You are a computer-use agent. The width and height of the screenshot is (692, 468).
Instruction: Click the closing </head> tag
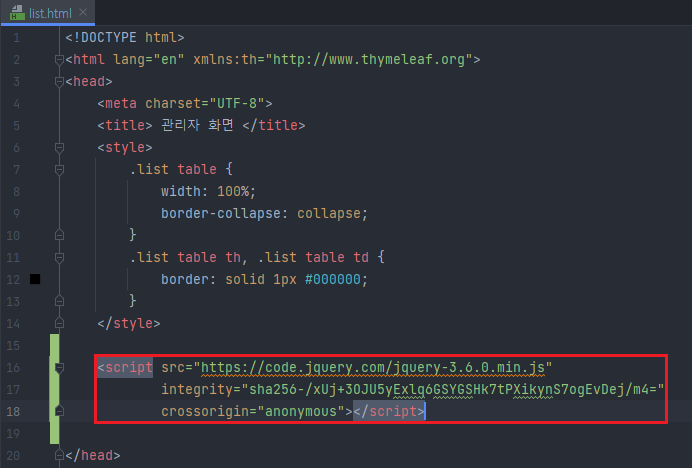pos(93,455)
